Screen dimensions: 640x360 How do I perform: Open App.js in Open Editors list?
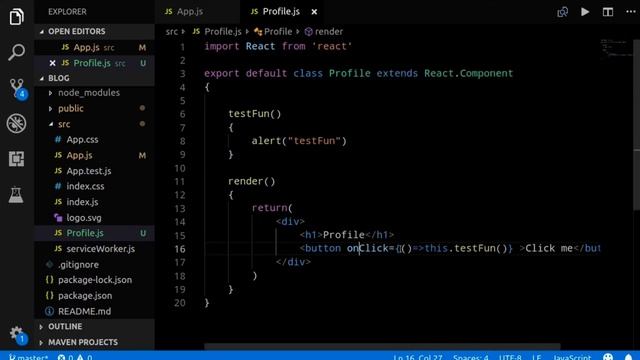click(x=94, y=47)
